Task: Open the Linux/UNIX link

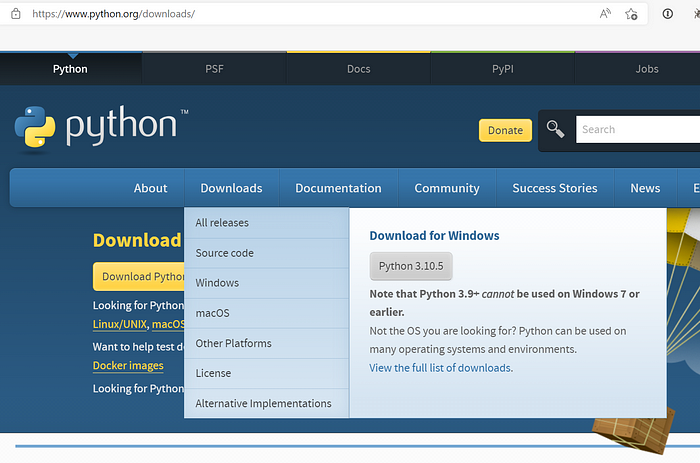Action: pos(120,324)
